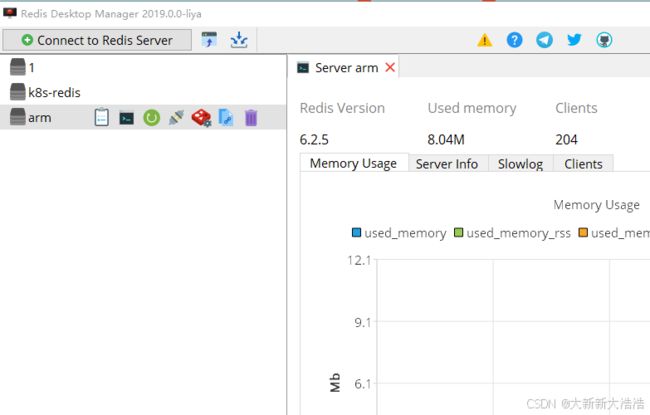Switch to the Slowlog tab
The height and width of the screenshot is (415, 650).
point(520,164)
